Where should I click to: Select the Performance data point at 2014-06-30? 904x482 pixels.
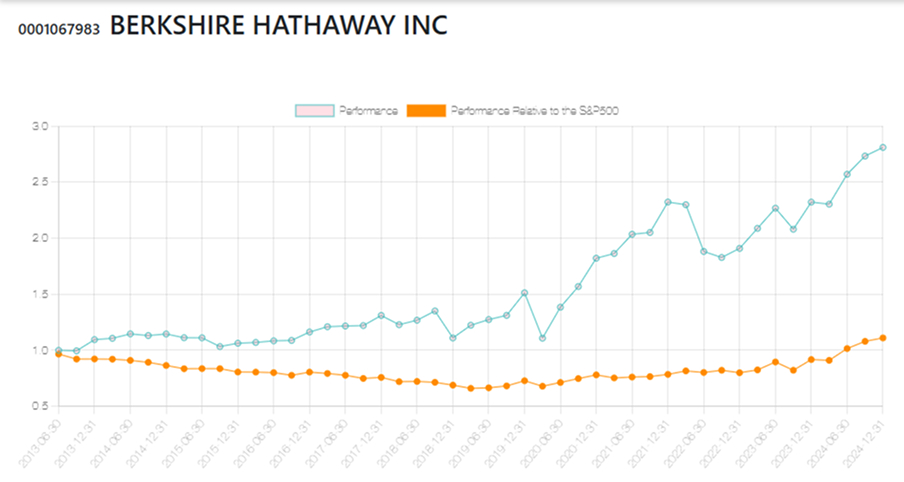tap(130, 334)
